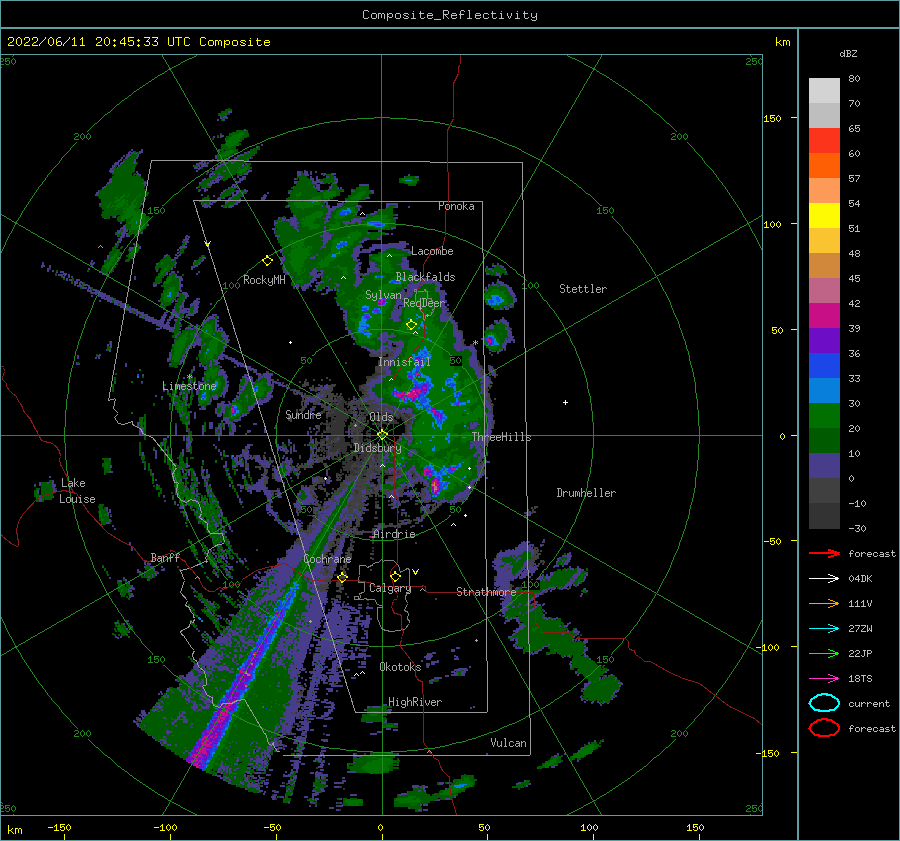Click the Strathmore town label
900x841 pixels.
(486, 592)
